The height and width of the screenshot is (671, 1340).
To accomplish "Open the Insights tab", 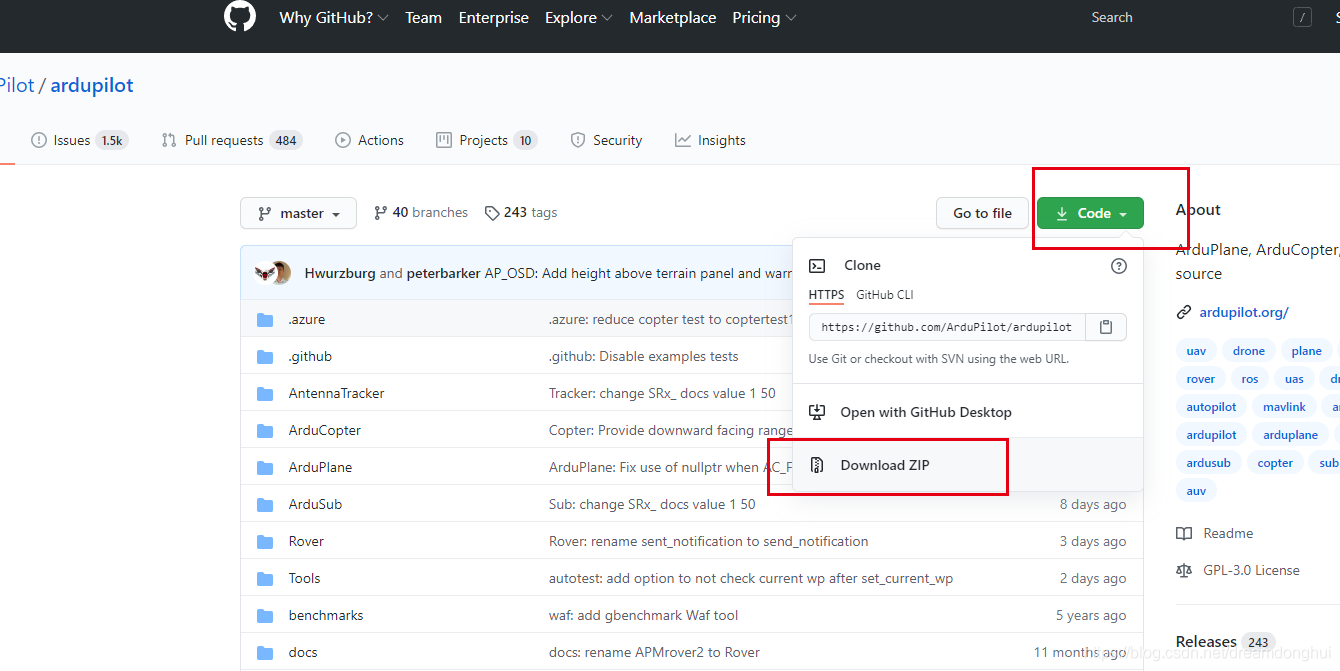I will [710, 141].
